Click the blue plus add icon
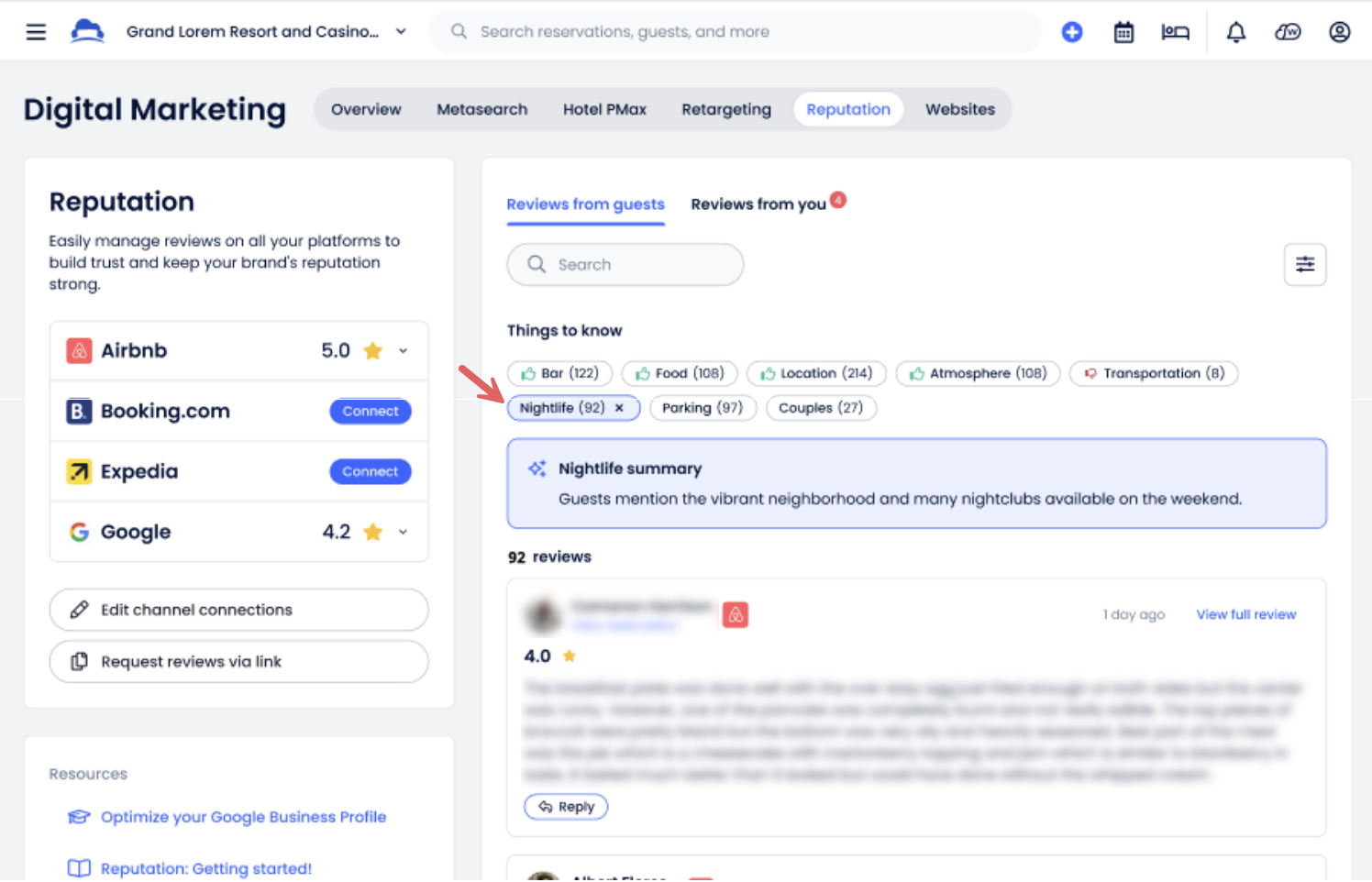 tap(1071, 32)
